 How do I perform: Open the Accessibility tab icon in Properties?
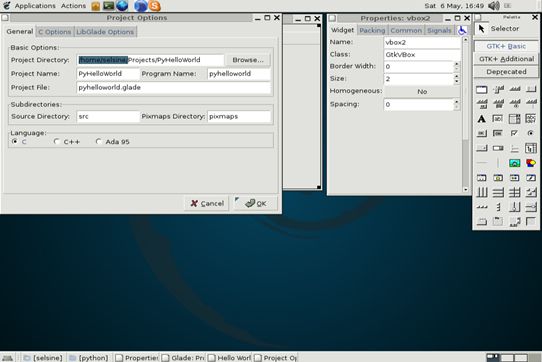click(462, 30)
